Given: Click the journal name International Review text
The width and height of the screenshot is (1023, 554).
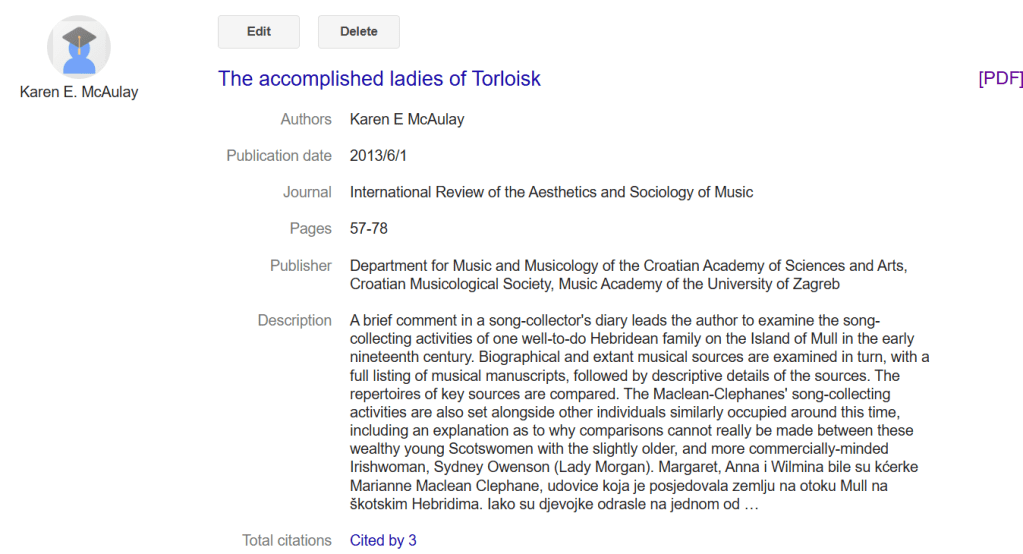Looking at the screenshot, I should click(x=551, y=192).
